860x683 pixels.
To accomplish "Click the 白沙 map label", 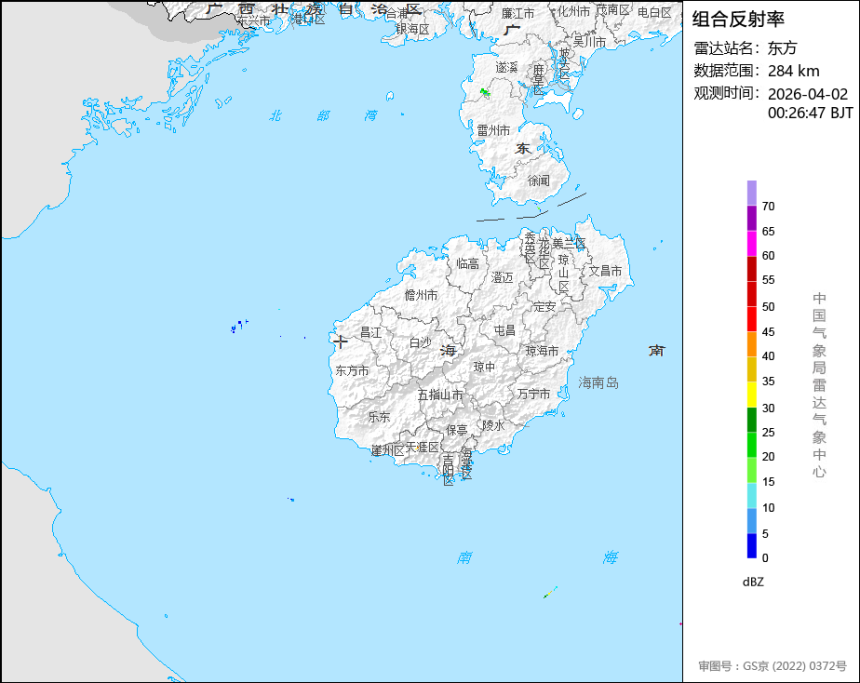I will click(421, 343).
